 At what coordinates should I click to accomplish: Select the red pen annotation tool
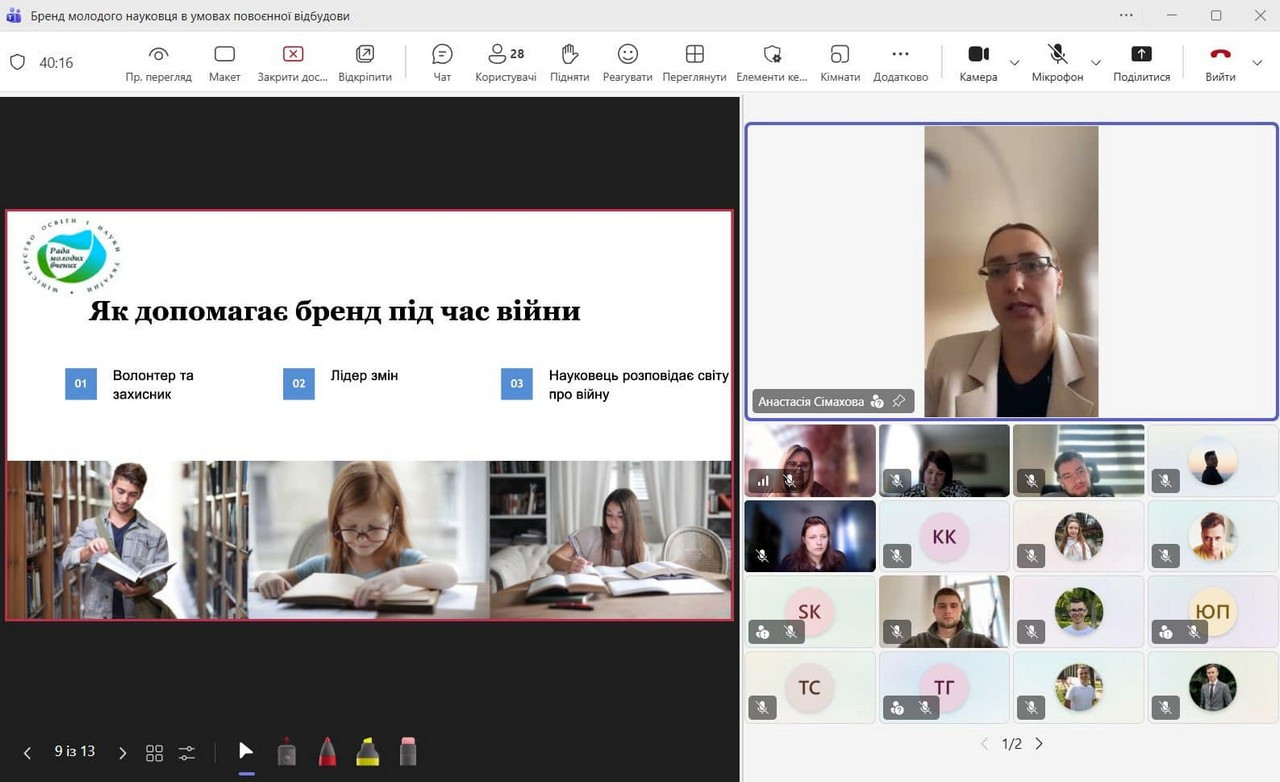(x=327, y=752)
